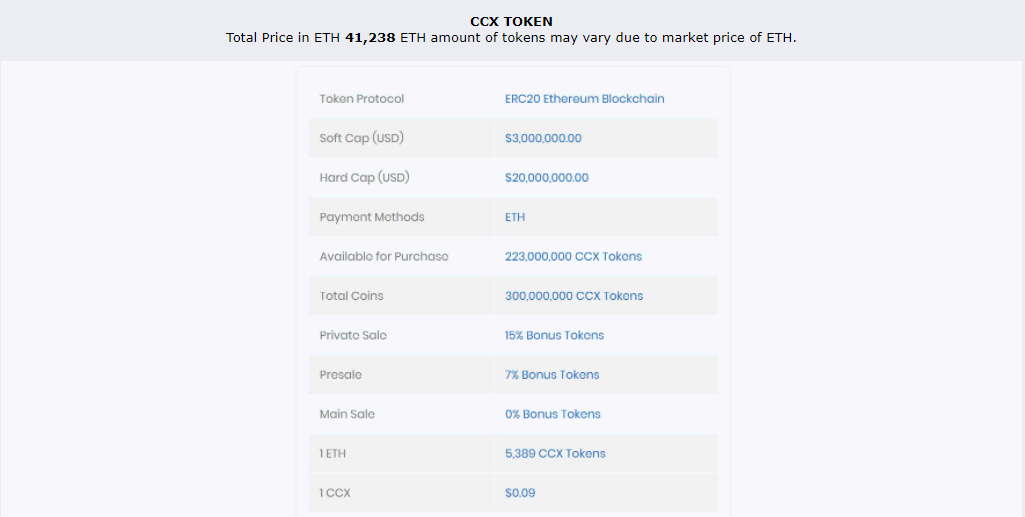Viewport: 1025px width, 517px height.
Task: Select the Soft Cap (USD) label
Action: (361, 138)
